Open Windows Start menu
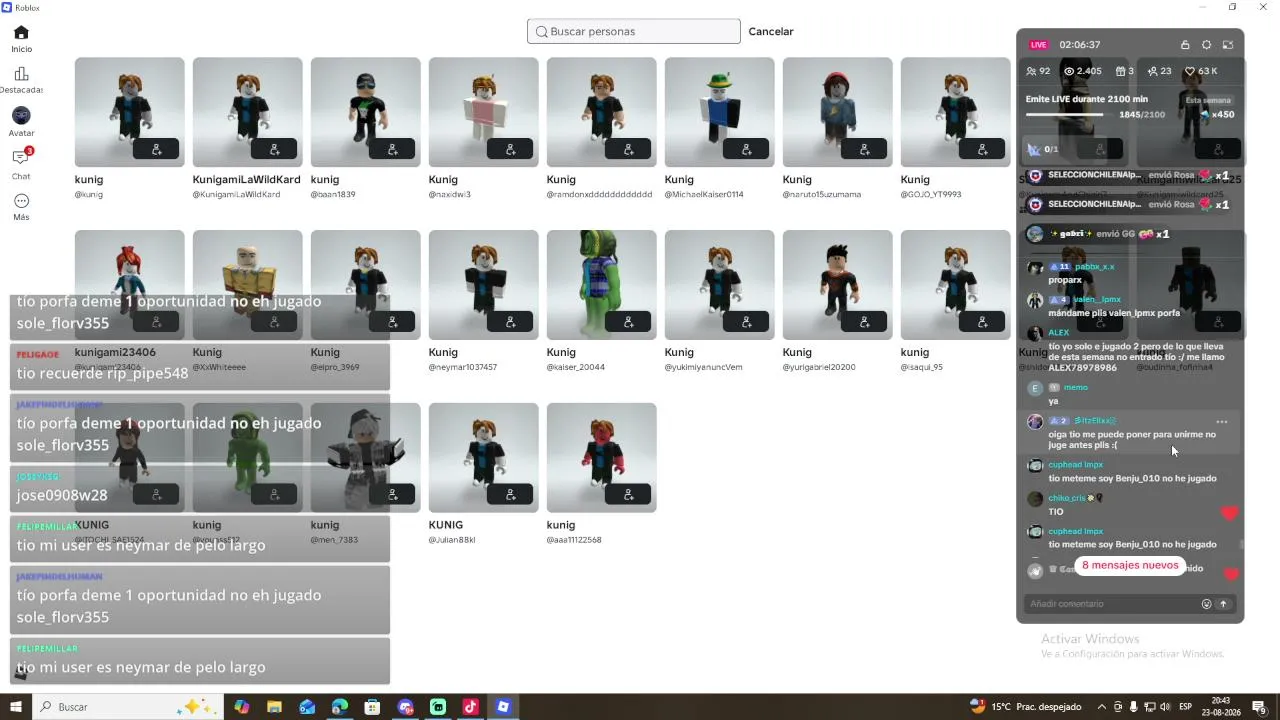This screenshot has height=720, width=1280. point(16,707)
